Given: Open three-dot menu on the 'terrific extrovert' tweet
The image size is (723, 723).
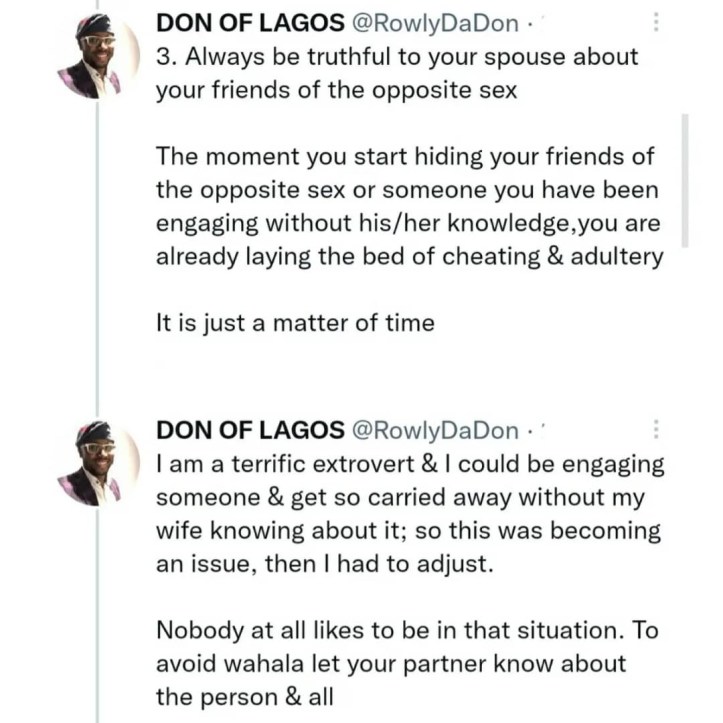Looking at the screenshot, I should tap(656, 430).
